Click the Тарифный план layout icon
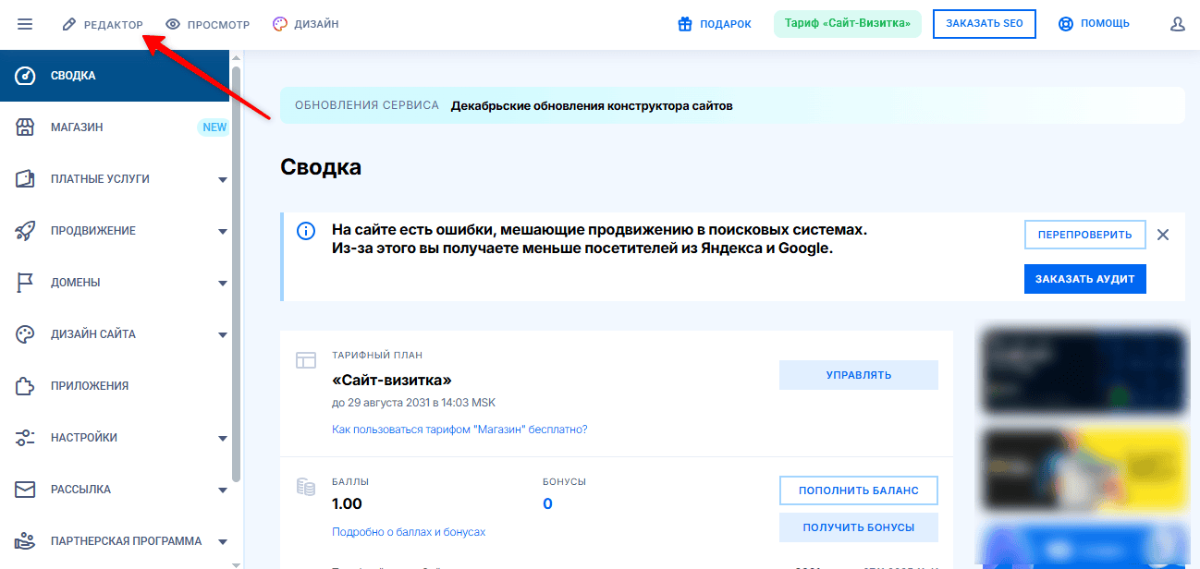 coord(306,360)
